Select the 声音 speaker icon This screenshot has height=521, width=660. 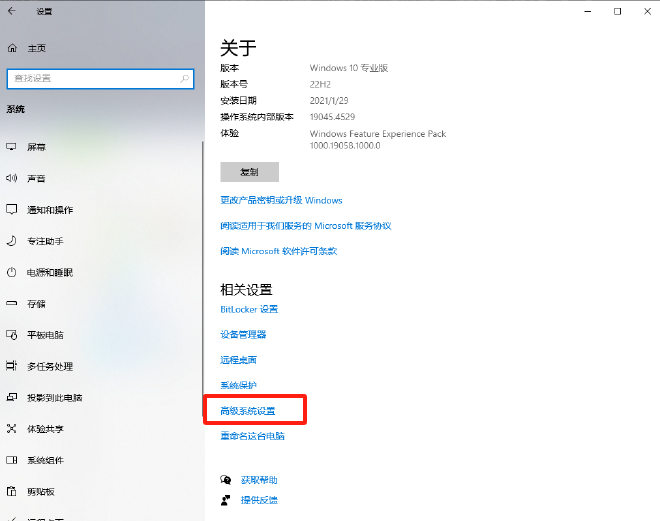tap(11, 178)
